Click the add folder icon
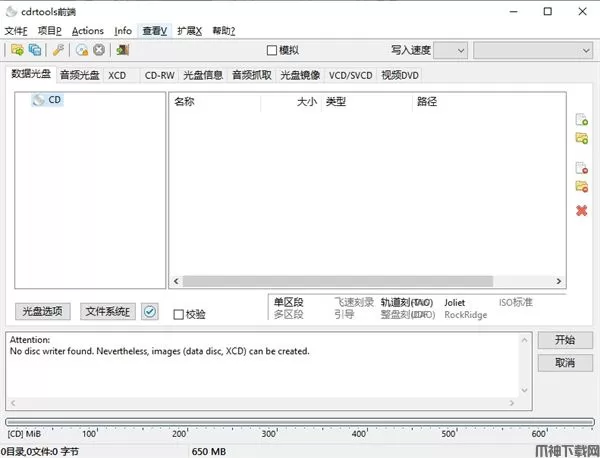This screenshot has height=458, width=600. pos(582,138)
